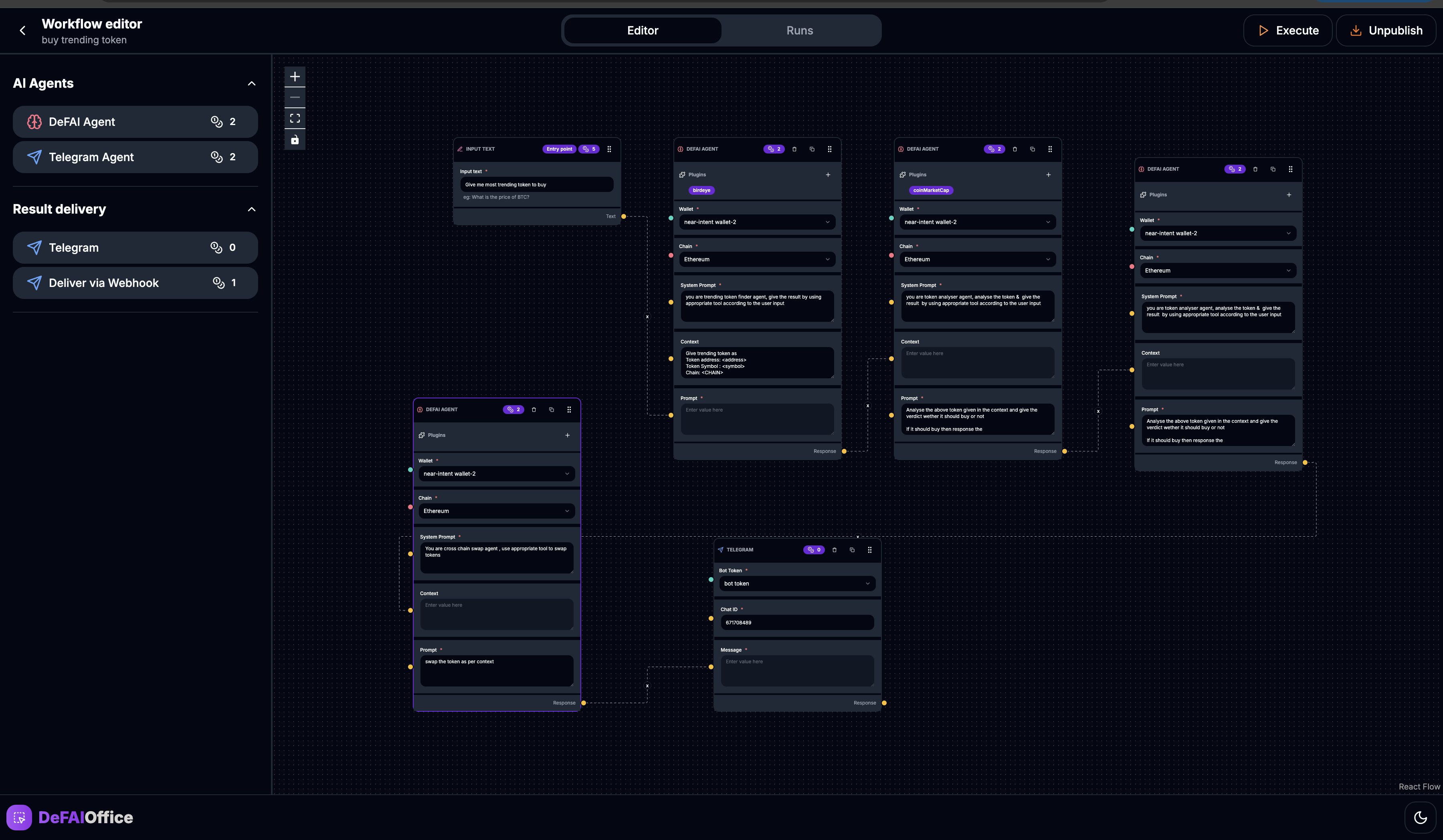Screen dimensions: 1443x840
Task: Open the bot token dropdown
Action: click(796, 584)
